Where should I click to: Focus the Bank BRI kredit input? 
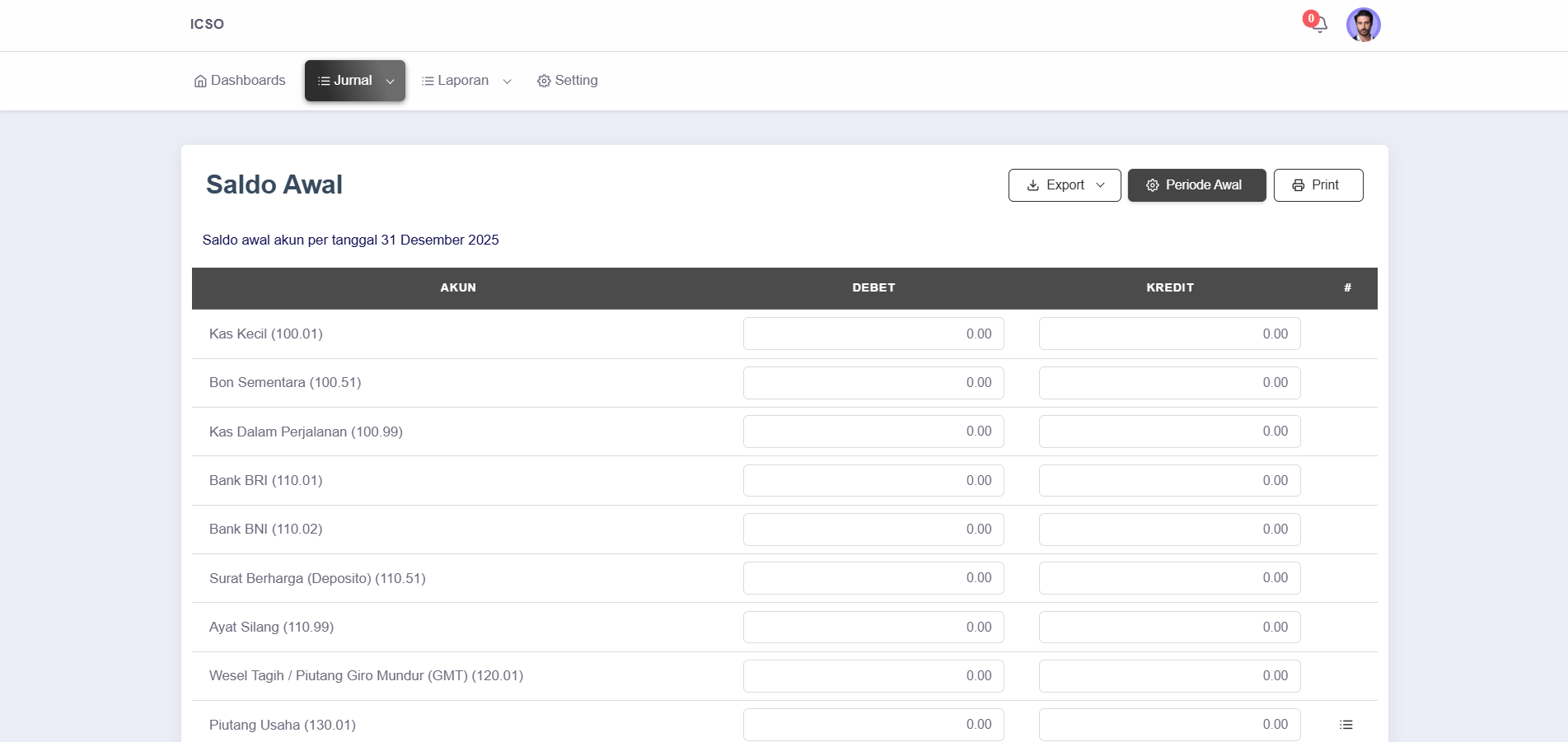pos(1168,480)
